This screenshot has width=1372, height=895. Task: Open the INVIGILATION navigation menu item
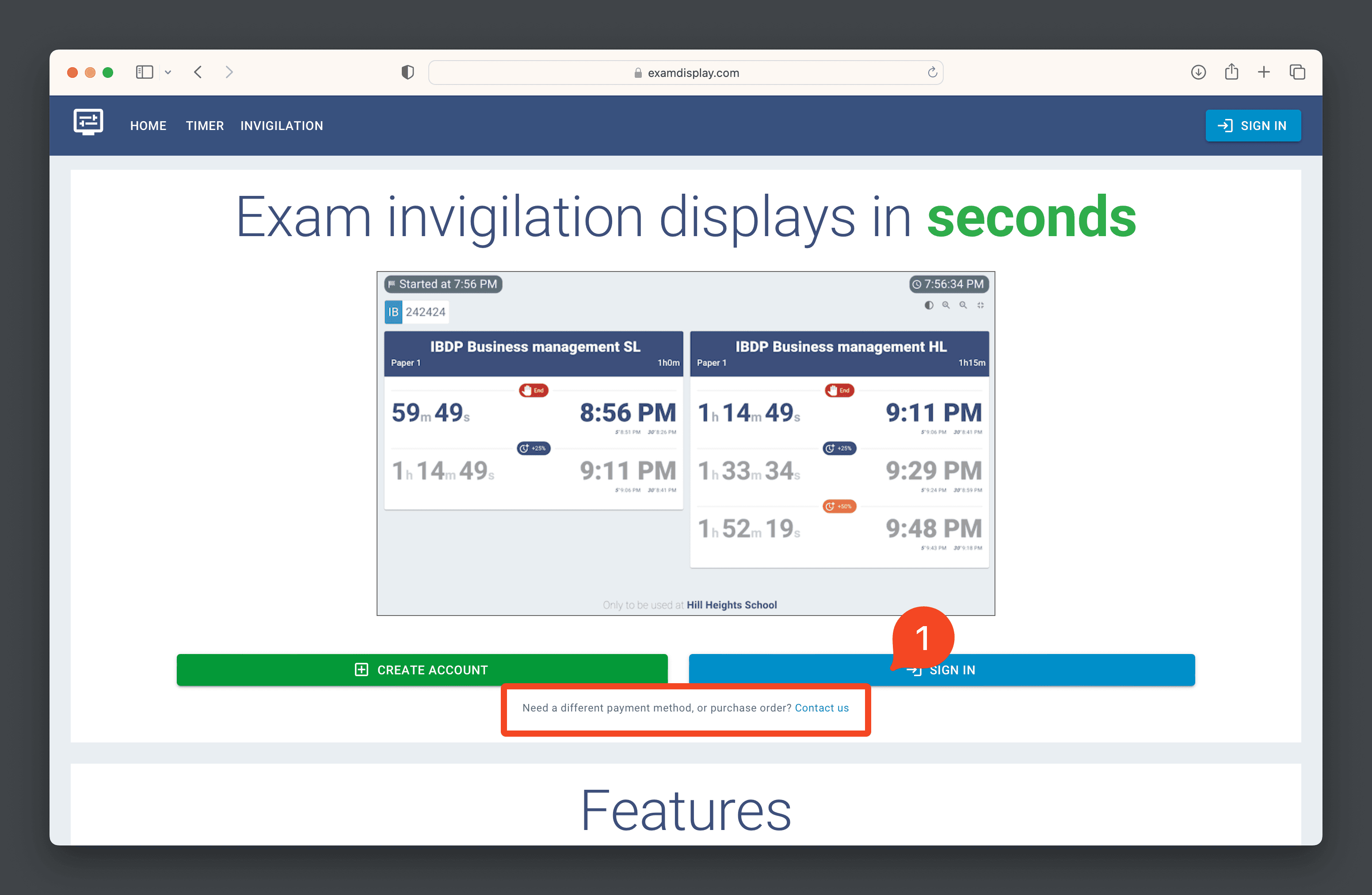point(281,125)
